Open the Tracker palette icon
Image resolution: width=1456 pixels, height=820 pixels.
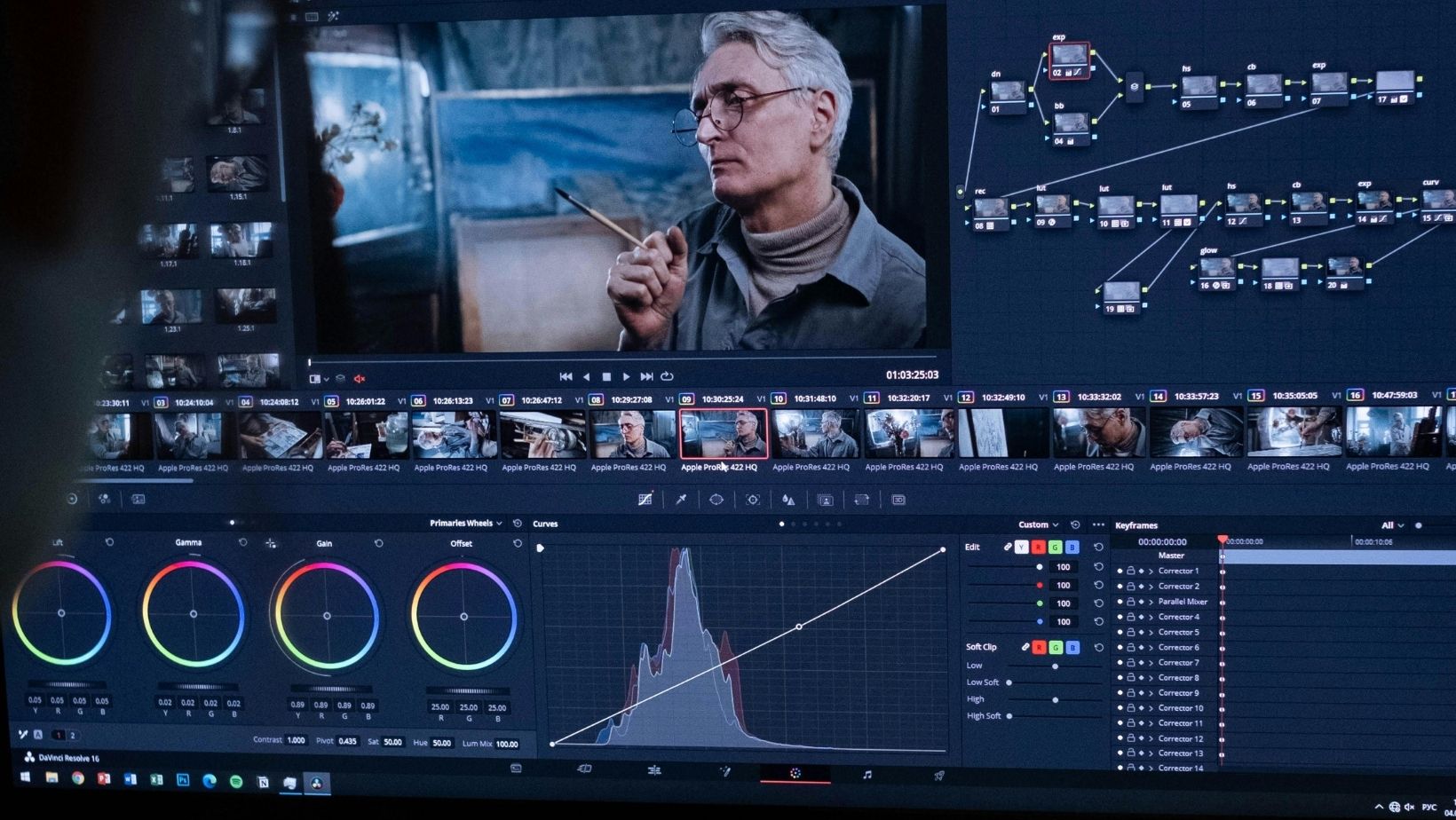click(x=753, y=500)
